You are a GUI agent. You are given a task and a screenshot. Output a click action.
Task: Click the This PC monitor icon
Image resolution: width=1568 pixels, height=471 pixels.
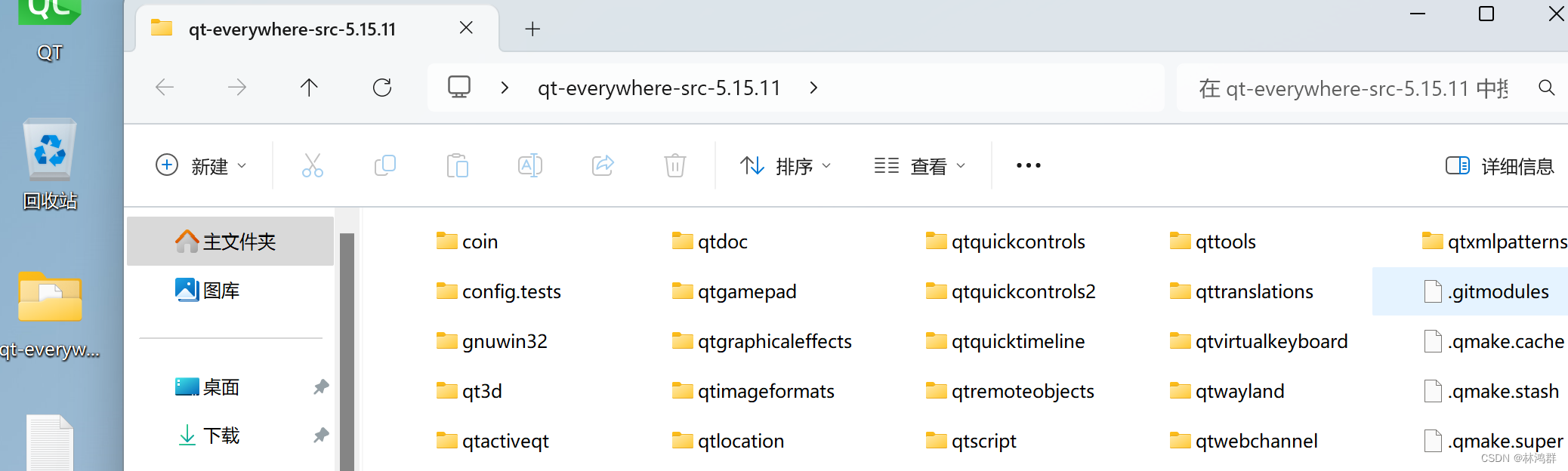459,88
